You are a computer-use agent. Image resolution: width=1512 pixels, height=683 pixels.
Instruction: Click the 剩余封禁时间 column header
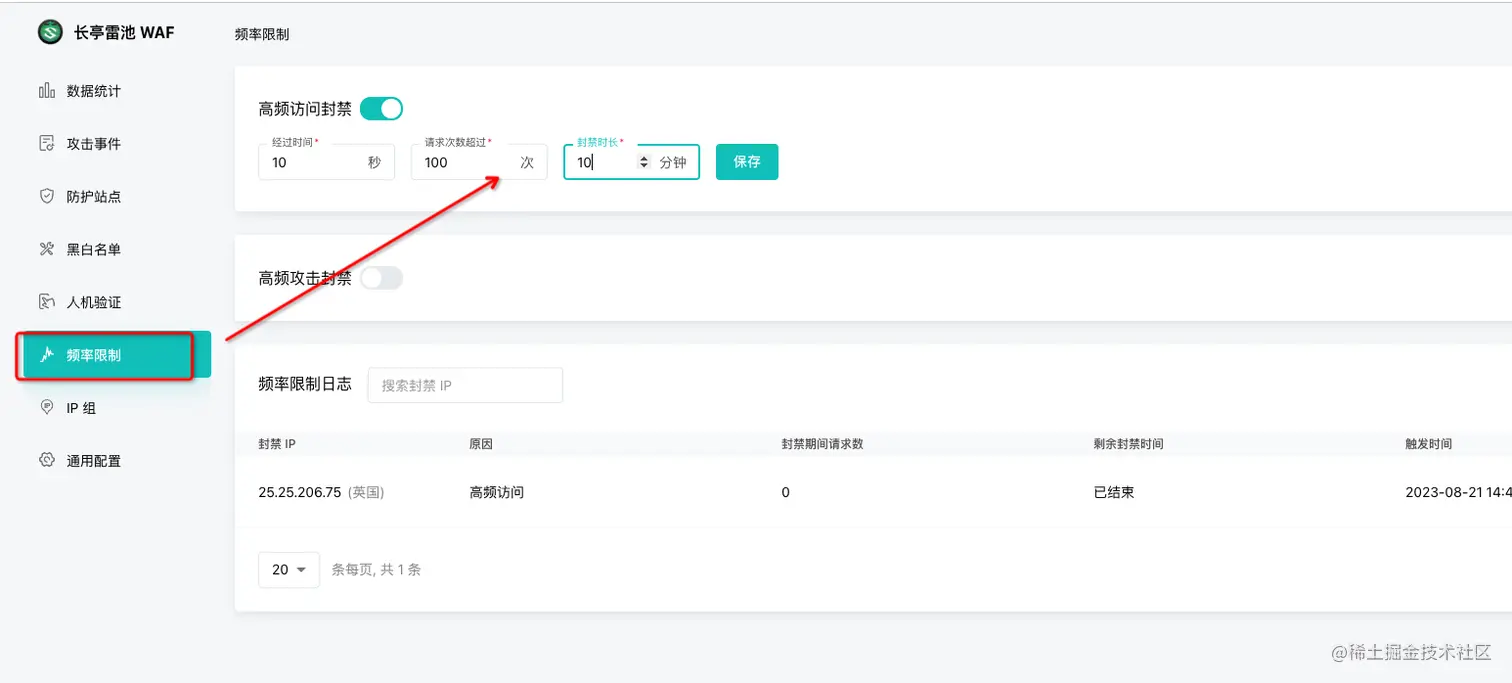click(1128, 444)
